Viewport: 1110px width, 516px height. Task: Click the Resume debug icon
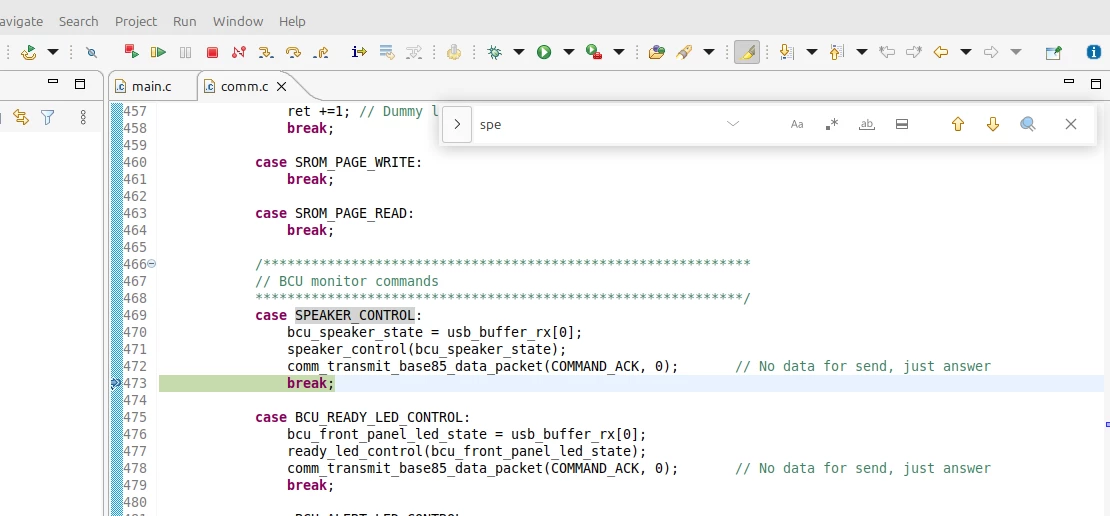pos(158,52)
